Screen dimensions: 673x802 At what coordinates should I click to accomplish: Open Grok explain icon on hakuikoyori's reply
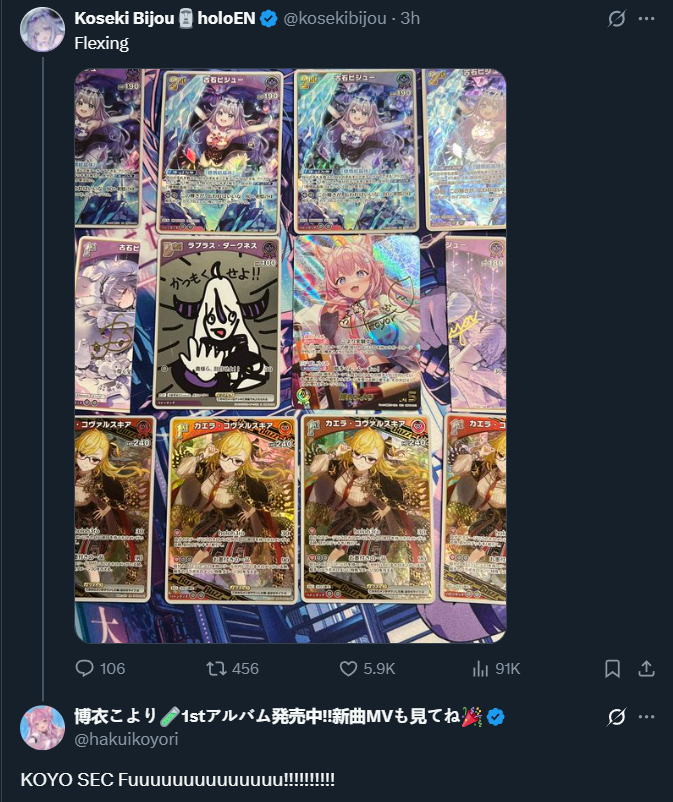coord(616,717)
